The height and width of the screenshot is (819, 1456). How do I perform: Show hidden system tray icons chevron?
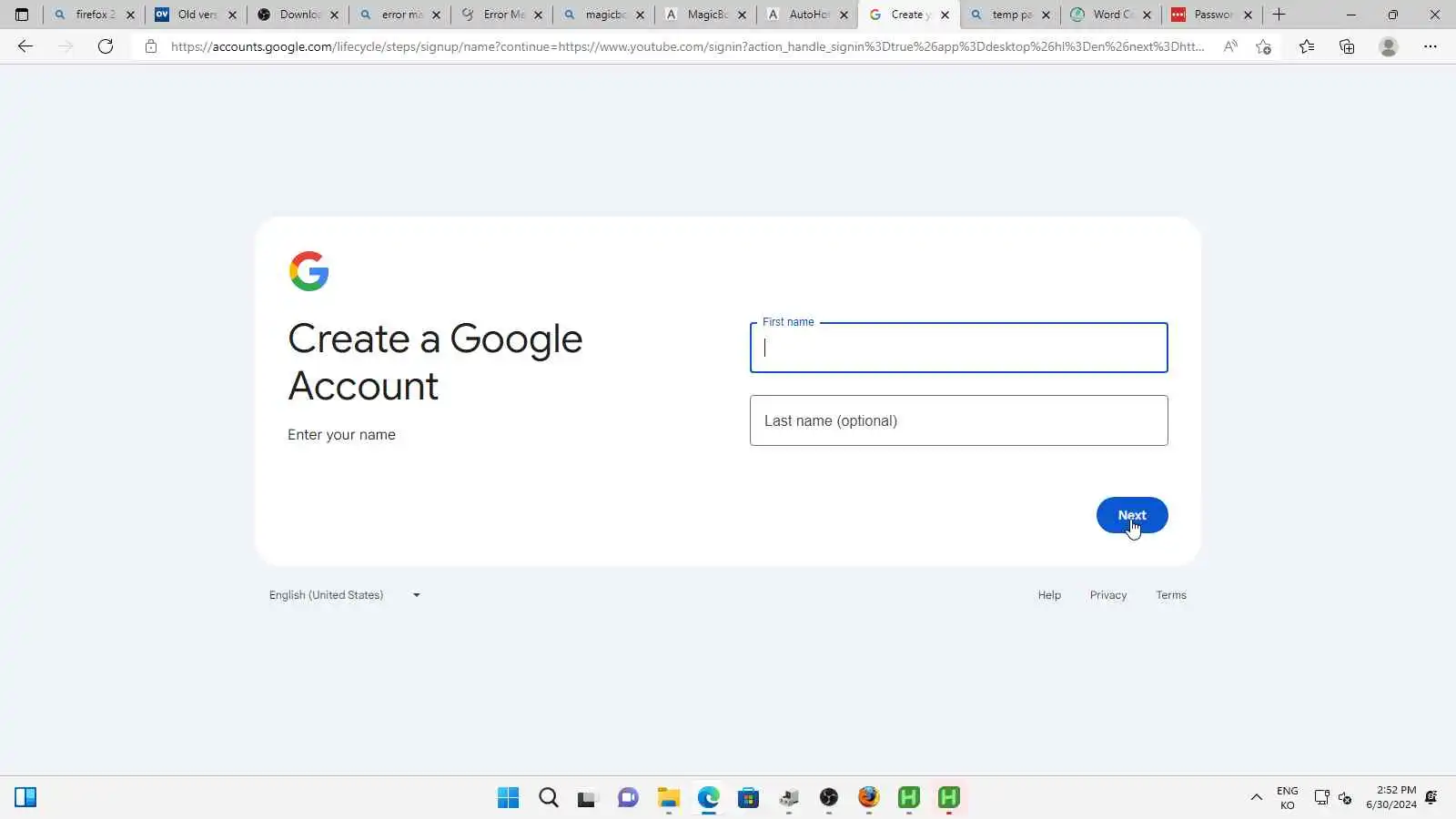tap(1256, 798)
